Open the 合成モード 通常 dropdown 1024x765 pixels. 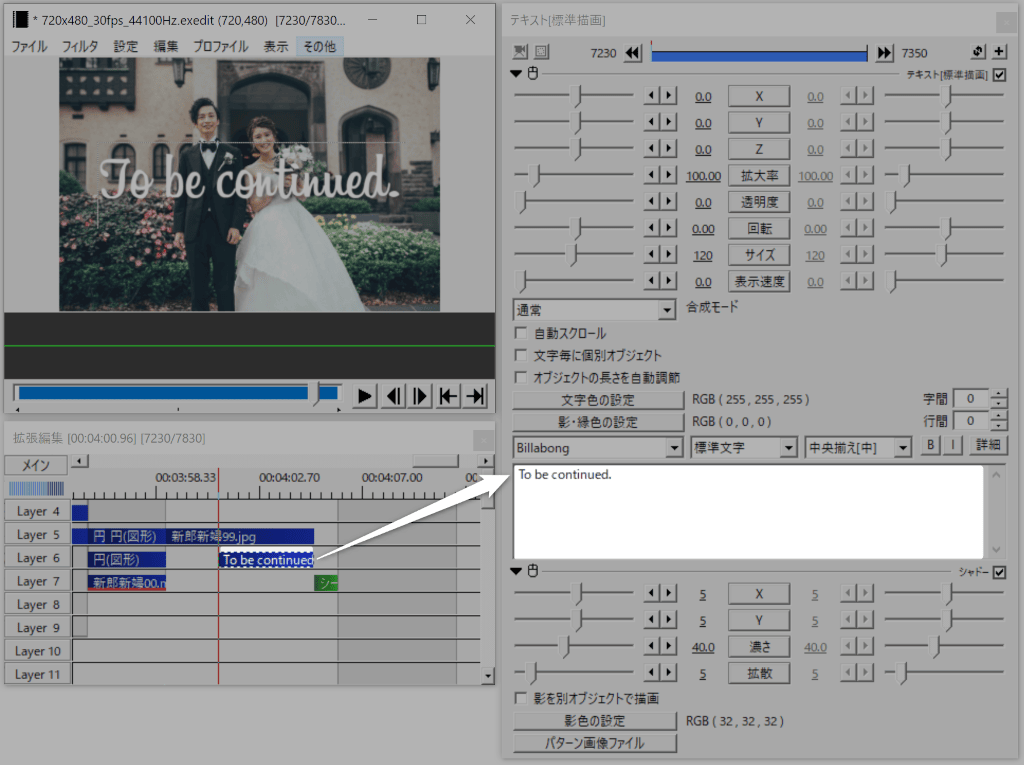tap(595, 311)
